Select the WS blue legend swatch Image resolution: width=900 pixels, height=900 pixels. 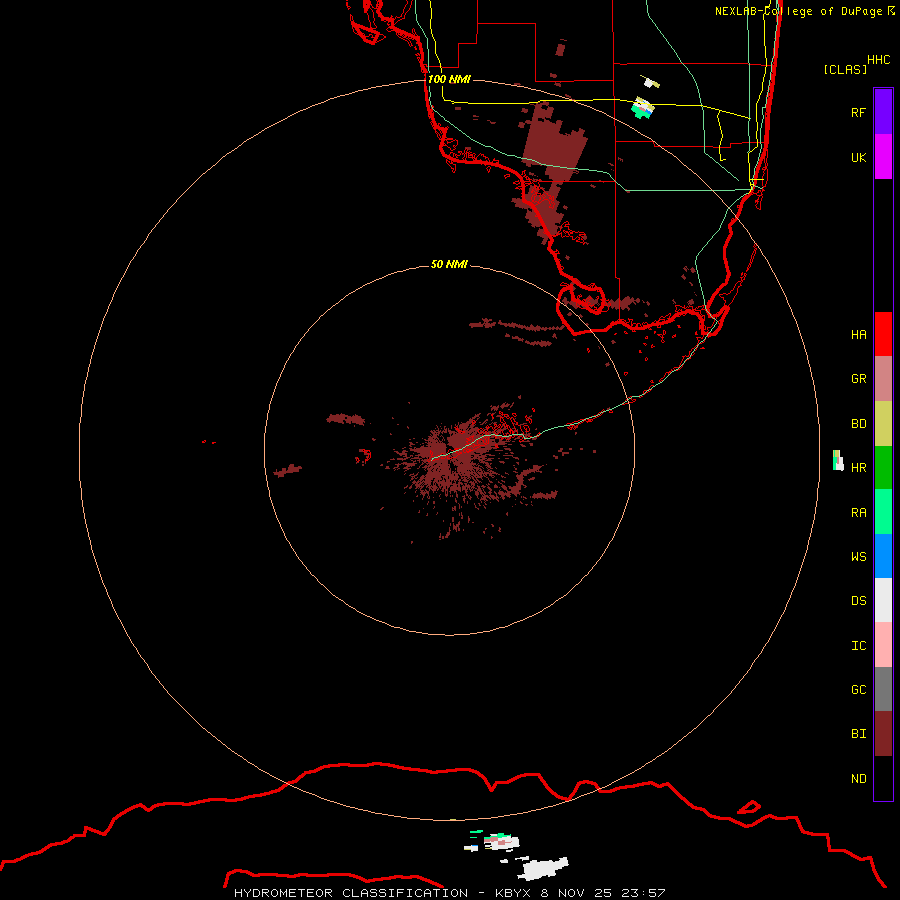click(883, 556)
